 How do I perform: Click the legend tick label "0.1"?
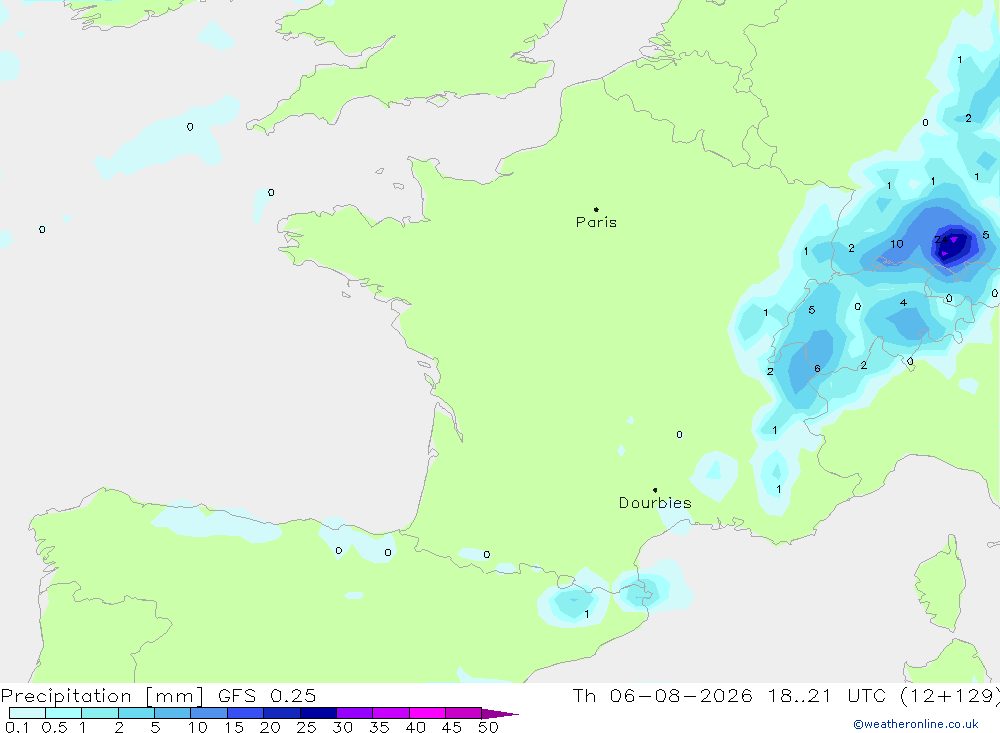point(17,727)
